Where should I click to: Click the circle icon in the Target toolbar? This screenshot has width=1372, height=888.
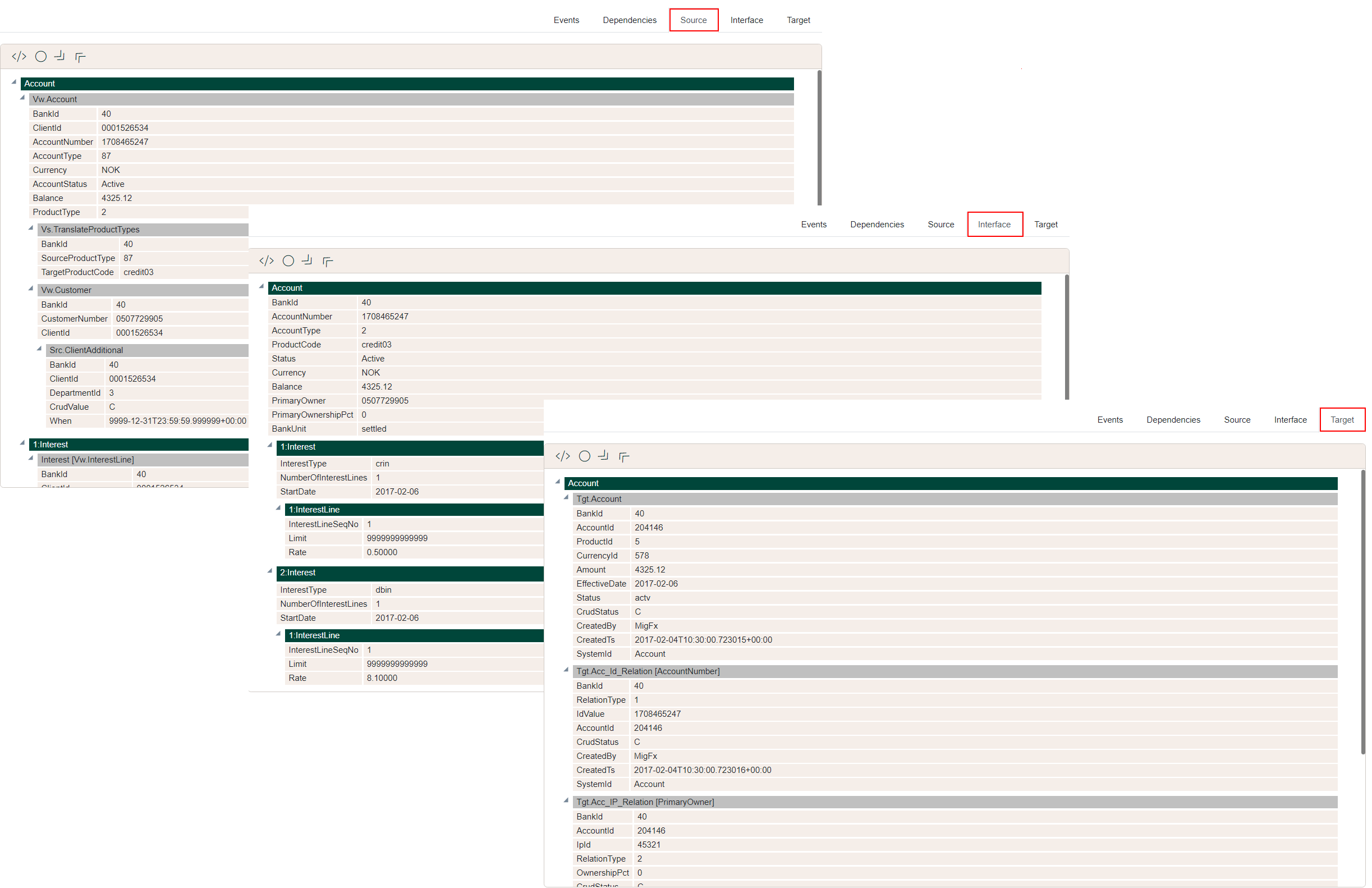(x=585, y=456)
